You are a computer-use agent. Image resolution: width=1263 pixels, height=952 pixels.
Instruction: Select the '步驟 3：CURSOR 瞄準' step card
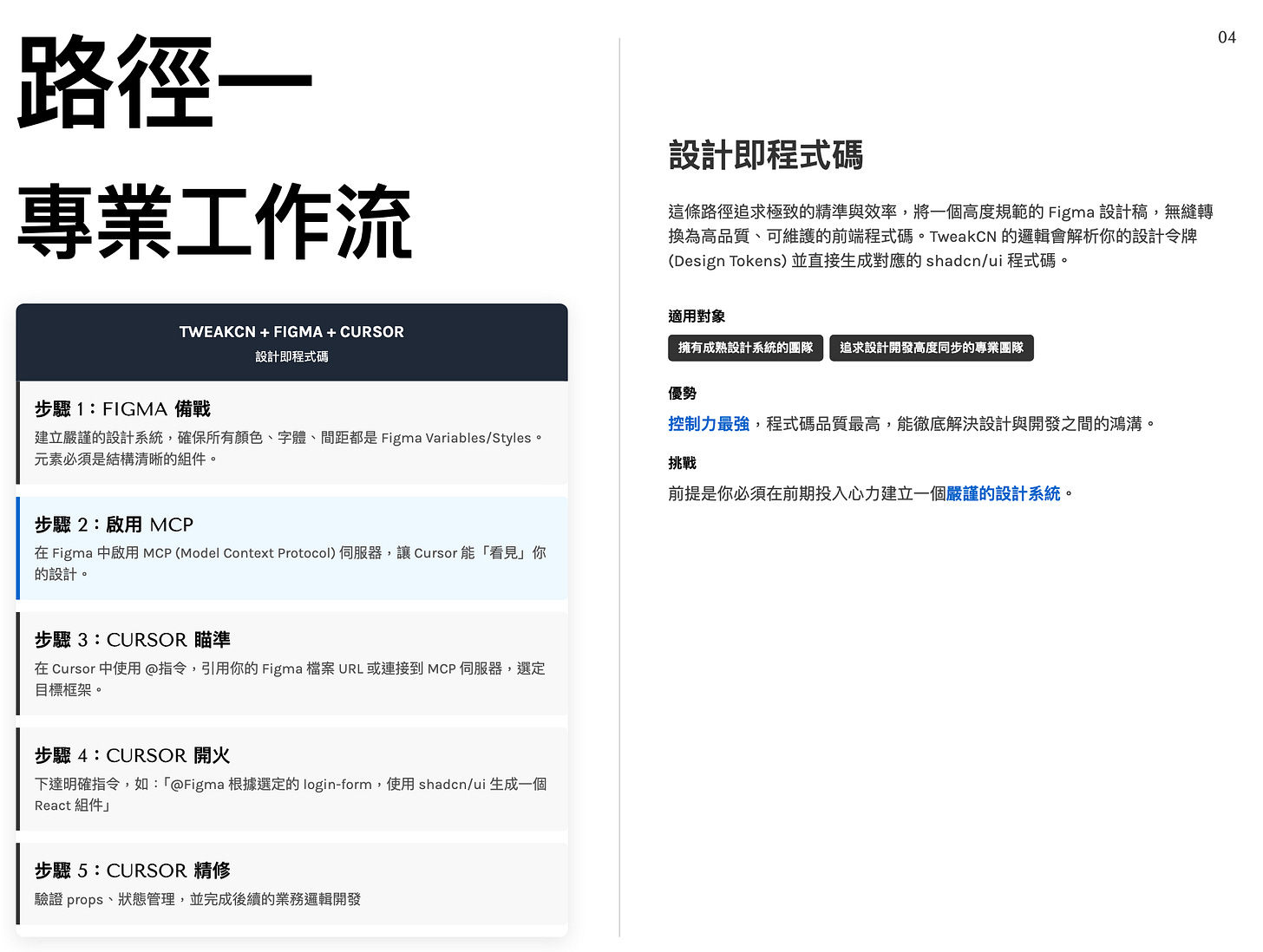[291, 663]
